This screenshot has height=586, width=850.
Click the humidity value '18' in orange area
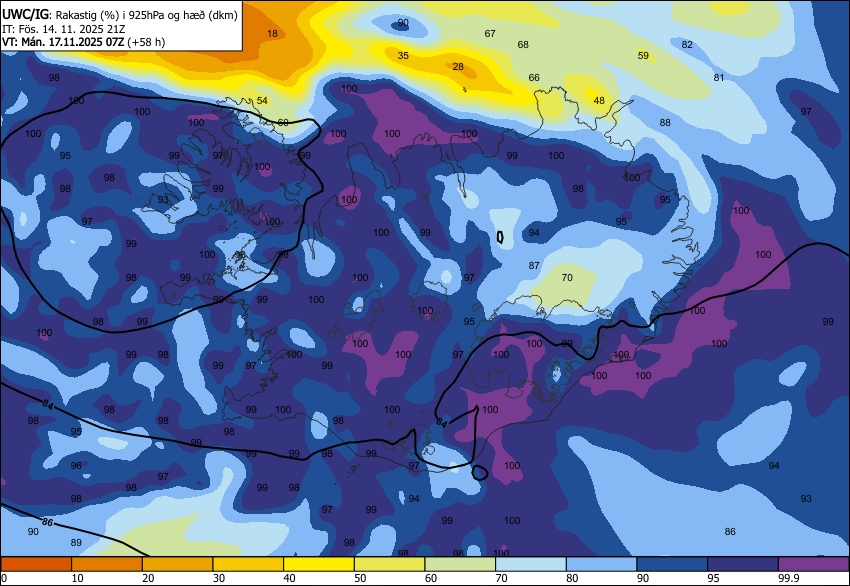(272, 34)
